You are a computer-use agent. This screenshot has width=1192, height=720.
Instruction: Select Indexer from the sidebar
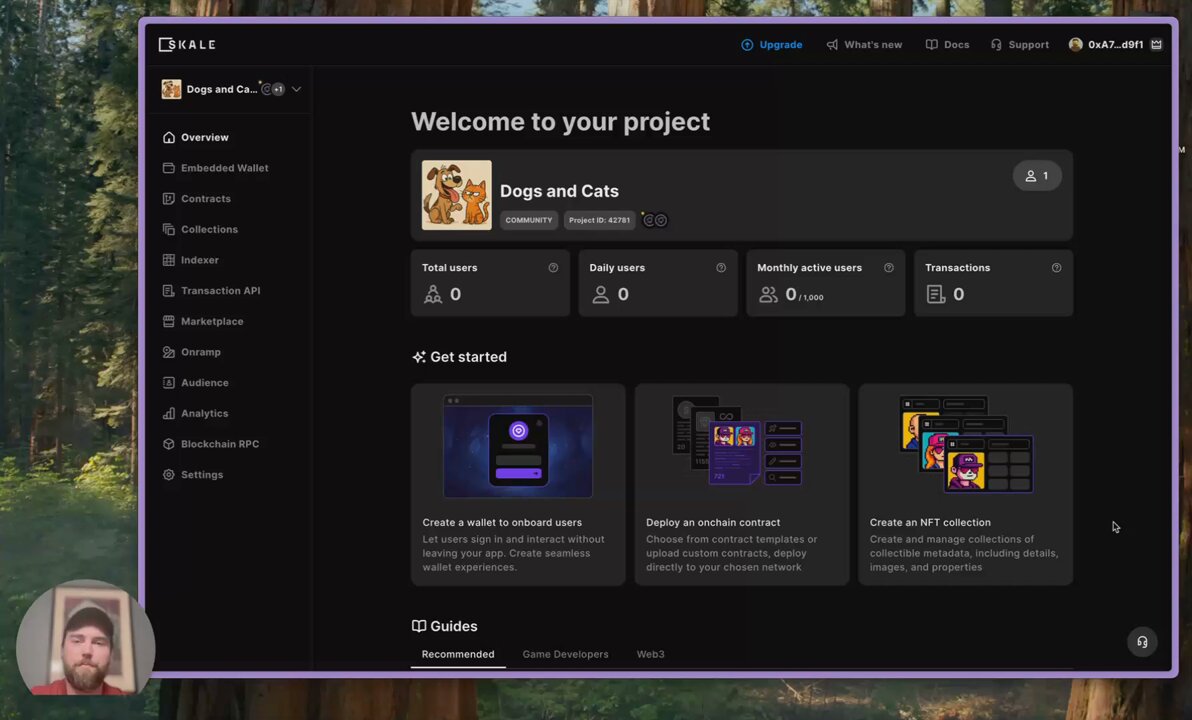(x=190, y=260)
